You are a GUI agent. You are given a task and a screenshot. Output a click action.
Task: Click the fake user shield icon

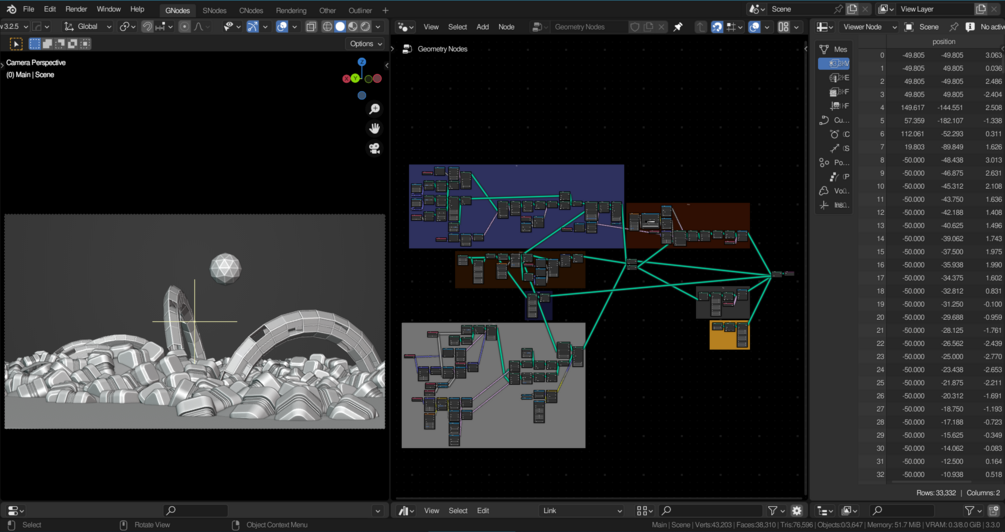tap(635, 27)
